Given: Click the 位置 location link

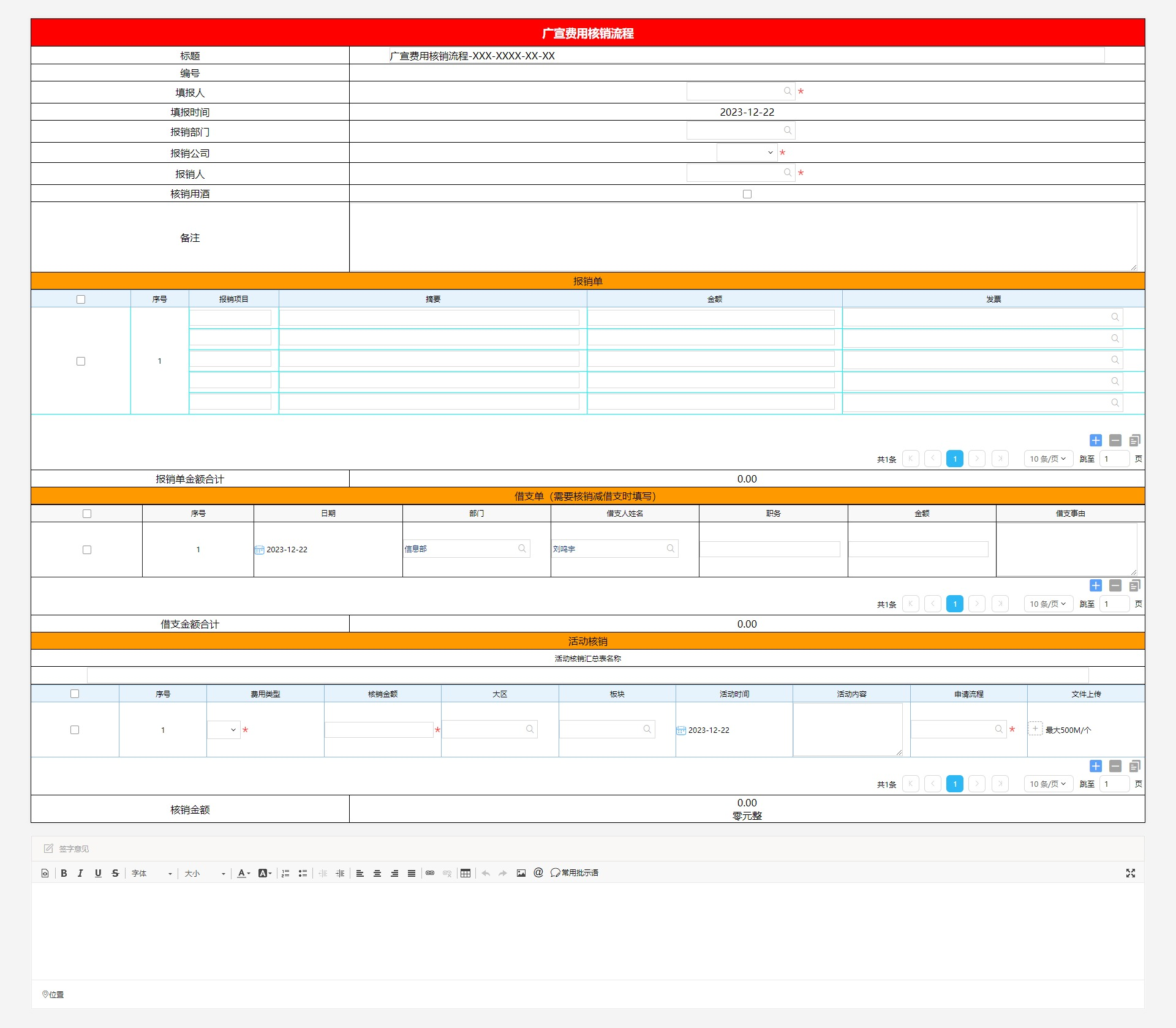Looking at the screenshot, I should (53, 995).
